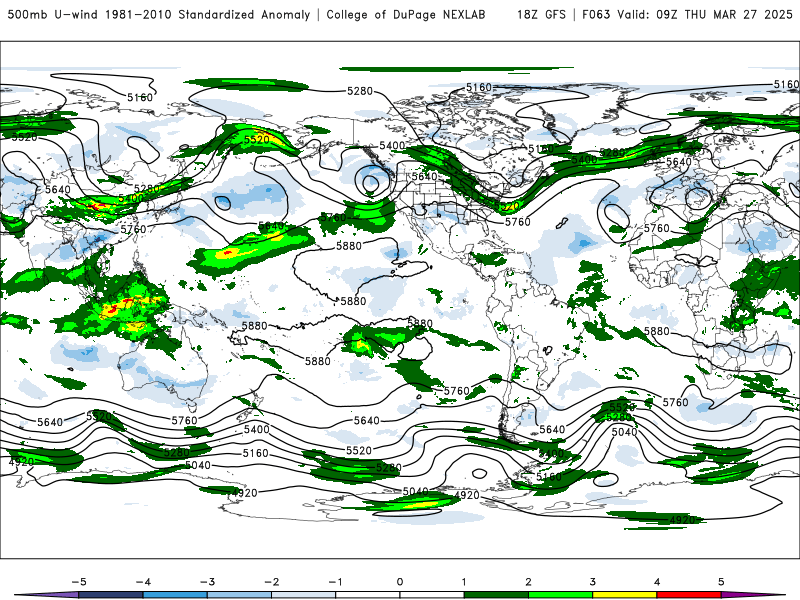Click the medium blue -4 to -3 colorbar segment
This screenshot has height=600, width=800.
click(175, 595)
